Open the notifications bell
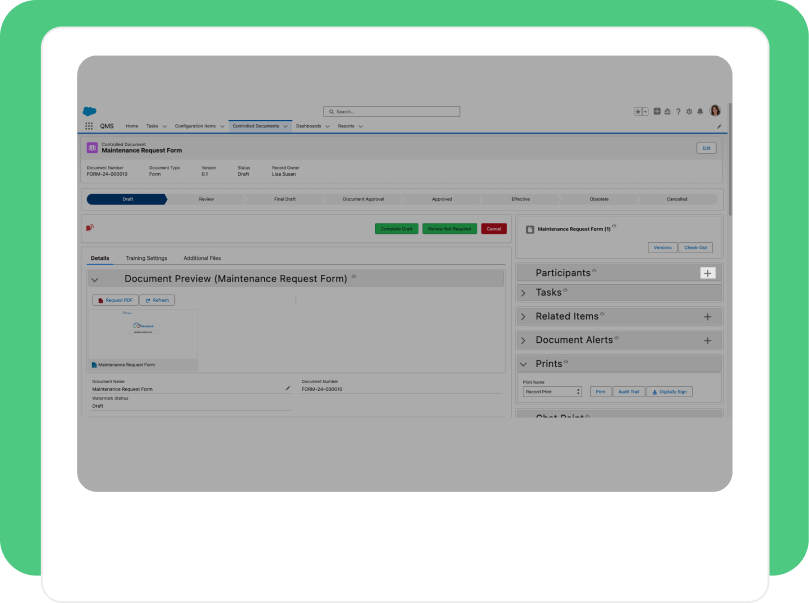Screen dimensions: 809x603 700,111
